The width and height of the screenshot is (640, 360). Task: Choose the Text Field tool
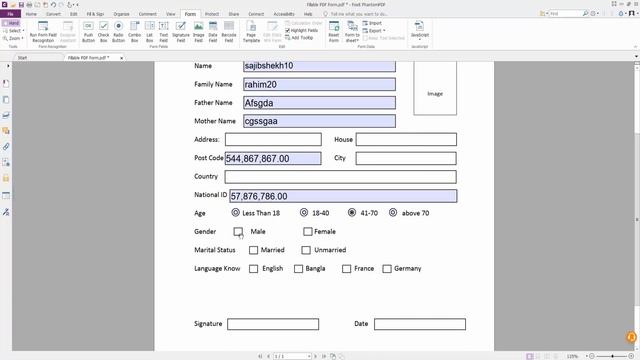pyautogui.click(x=163, y=31)
